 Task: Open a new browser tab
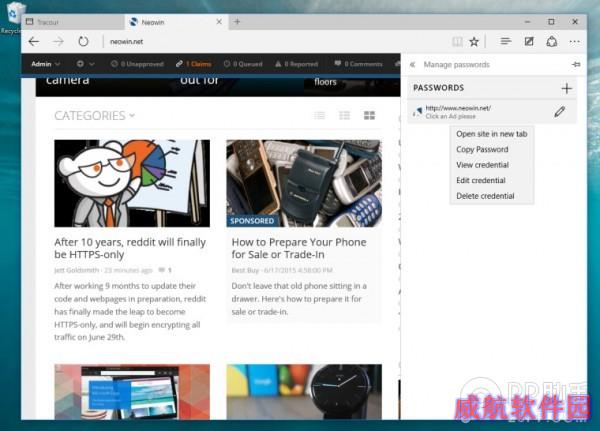pos(237,22)
